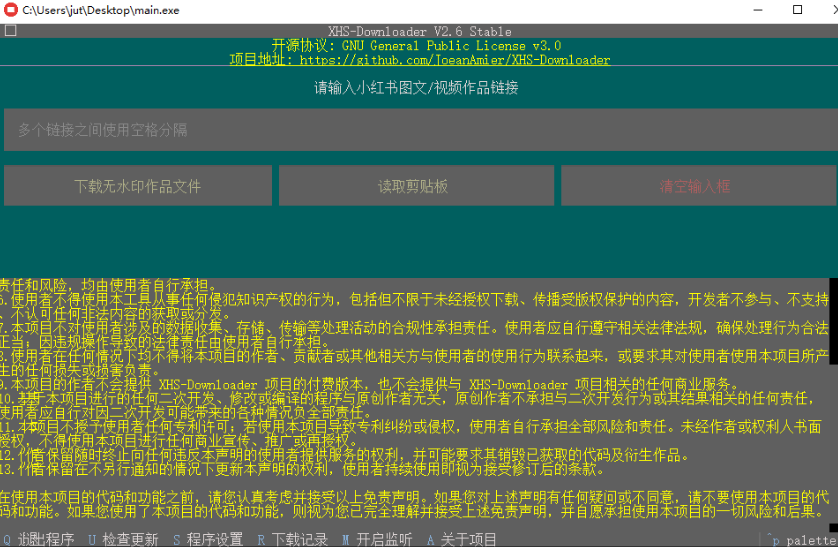Screen dimensions: 838x547
Task: Click the 开源协议 GNU license text
Action: click(x=416, y=46)
